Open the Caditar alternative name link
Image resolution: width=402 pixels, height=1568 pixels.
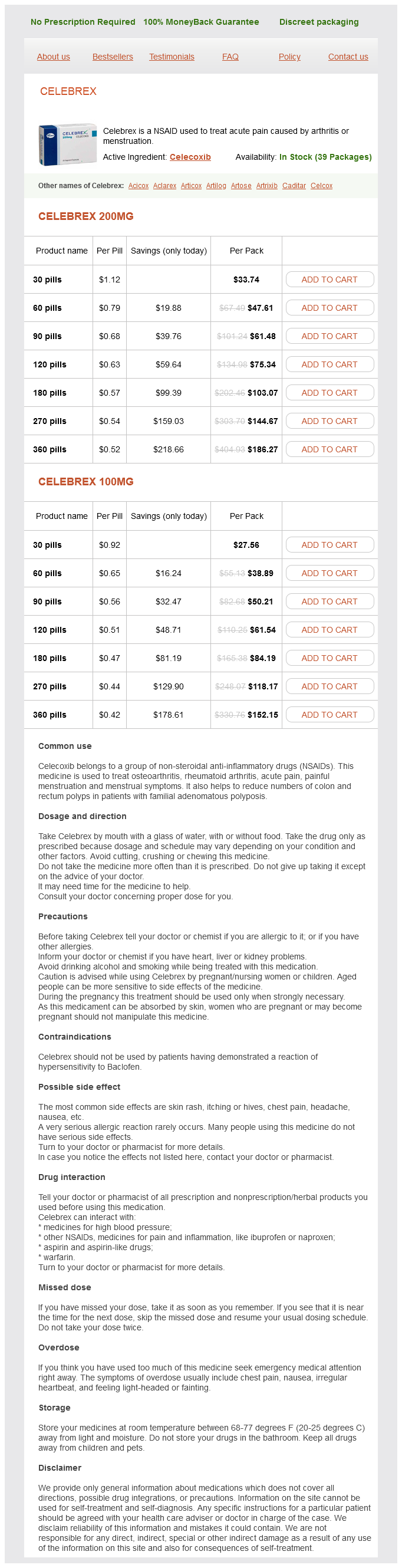[x=294, y=186]
